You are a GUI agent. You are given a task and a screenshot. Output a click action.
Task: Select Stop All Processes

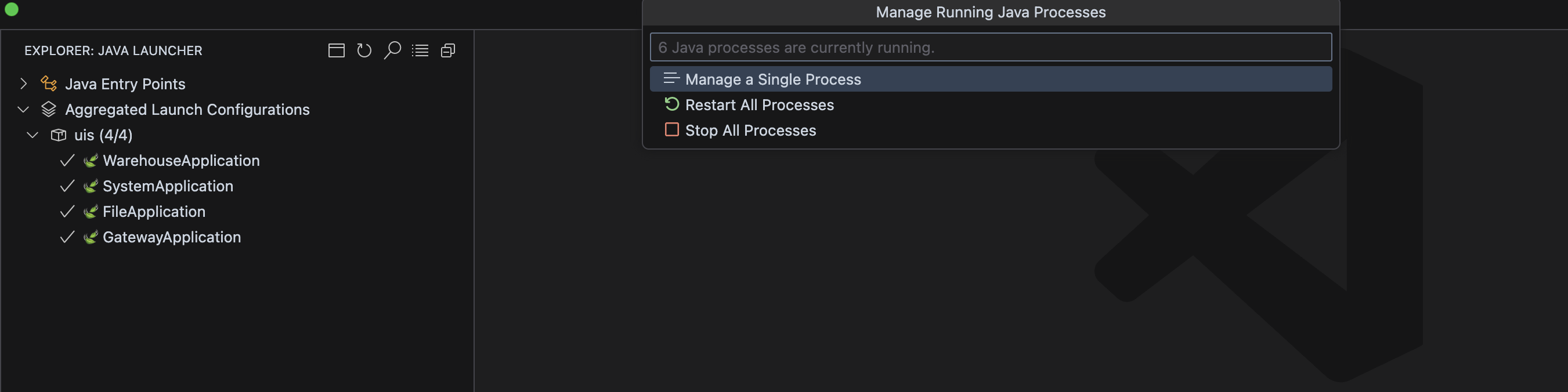click(991, 130)
